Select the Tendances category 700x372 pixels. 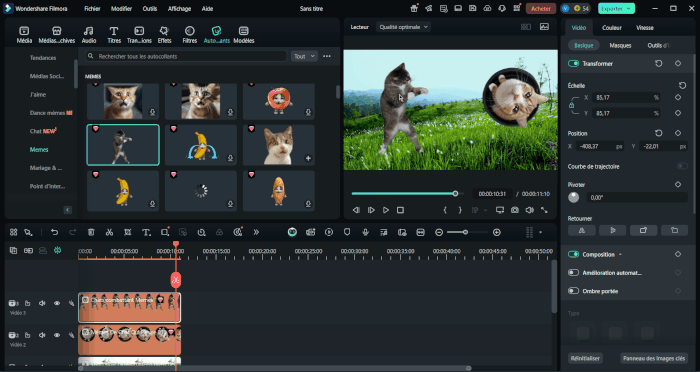43,58
